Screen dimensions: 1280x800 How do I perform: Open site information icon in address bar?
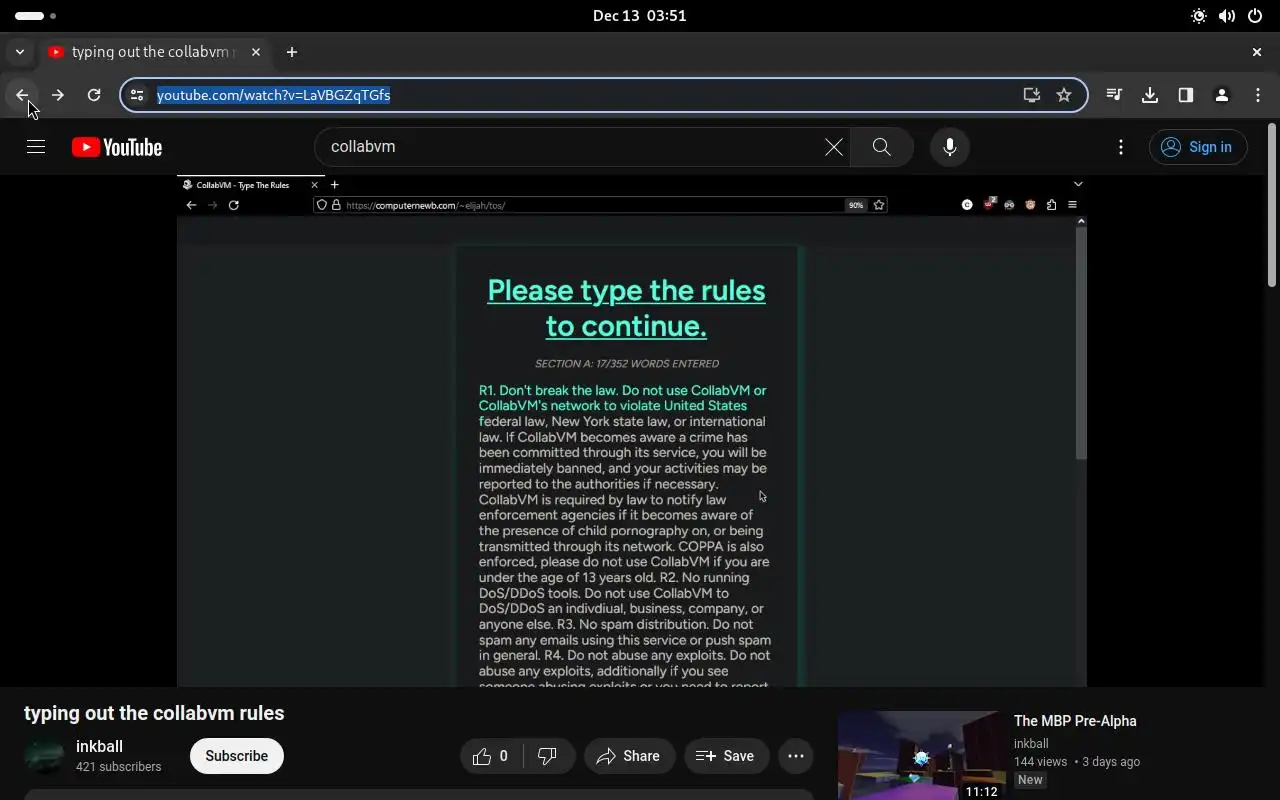click(x=138, y=95)
